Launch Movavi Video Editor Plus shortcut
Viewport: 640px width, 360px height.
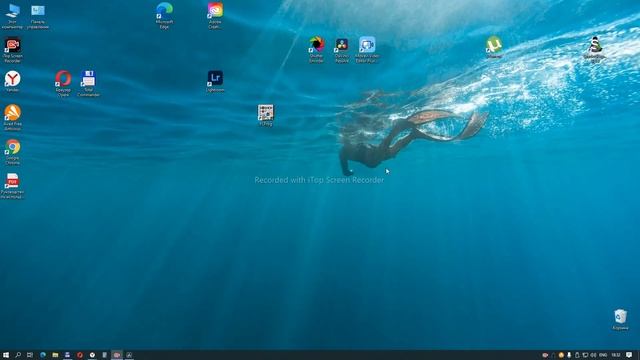coord(367,49)
